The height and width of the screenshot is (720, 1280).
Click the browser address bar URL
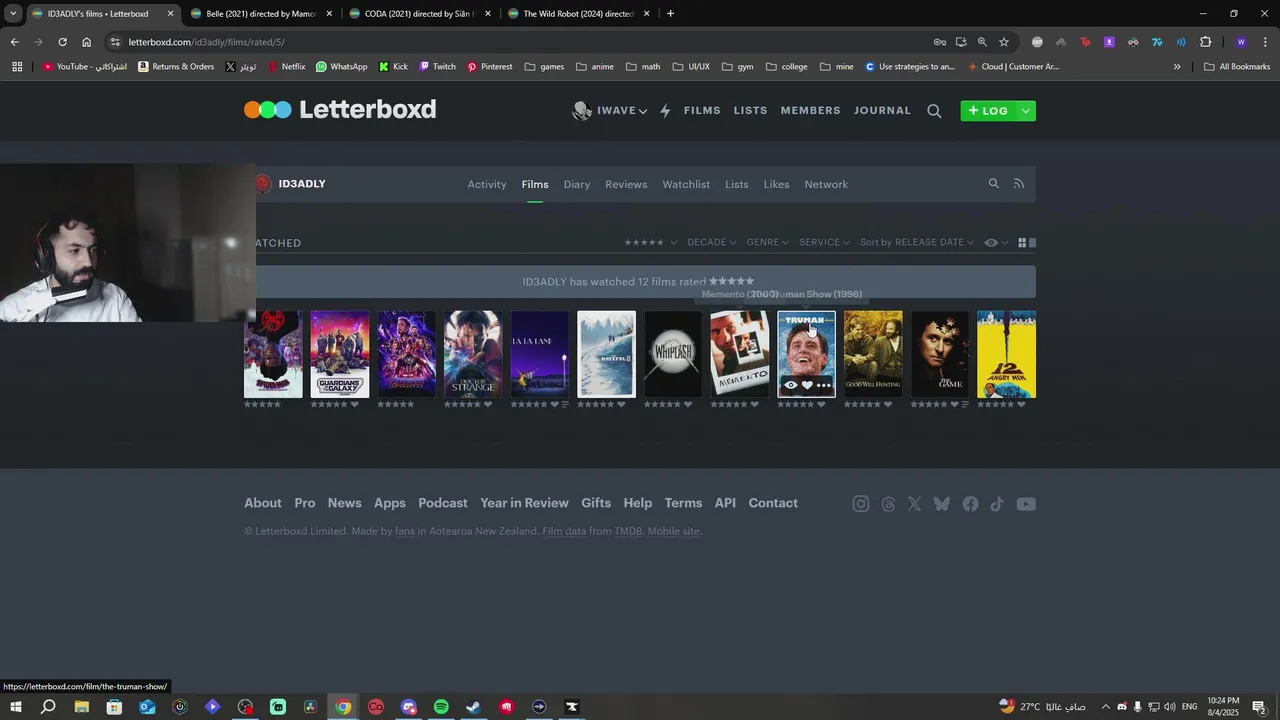click(206, 42)
